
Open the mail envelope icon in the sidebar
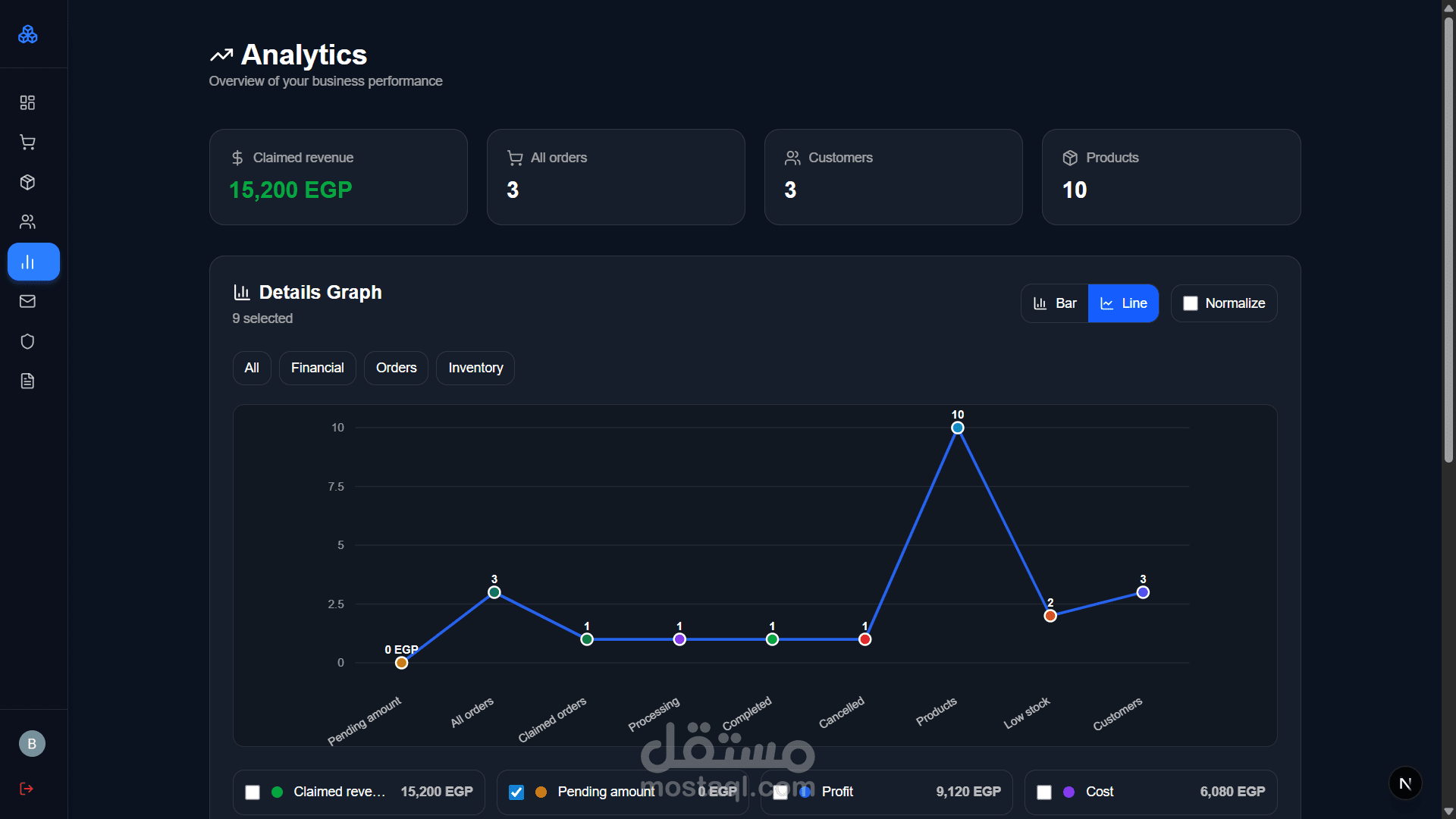pos(27,301)
